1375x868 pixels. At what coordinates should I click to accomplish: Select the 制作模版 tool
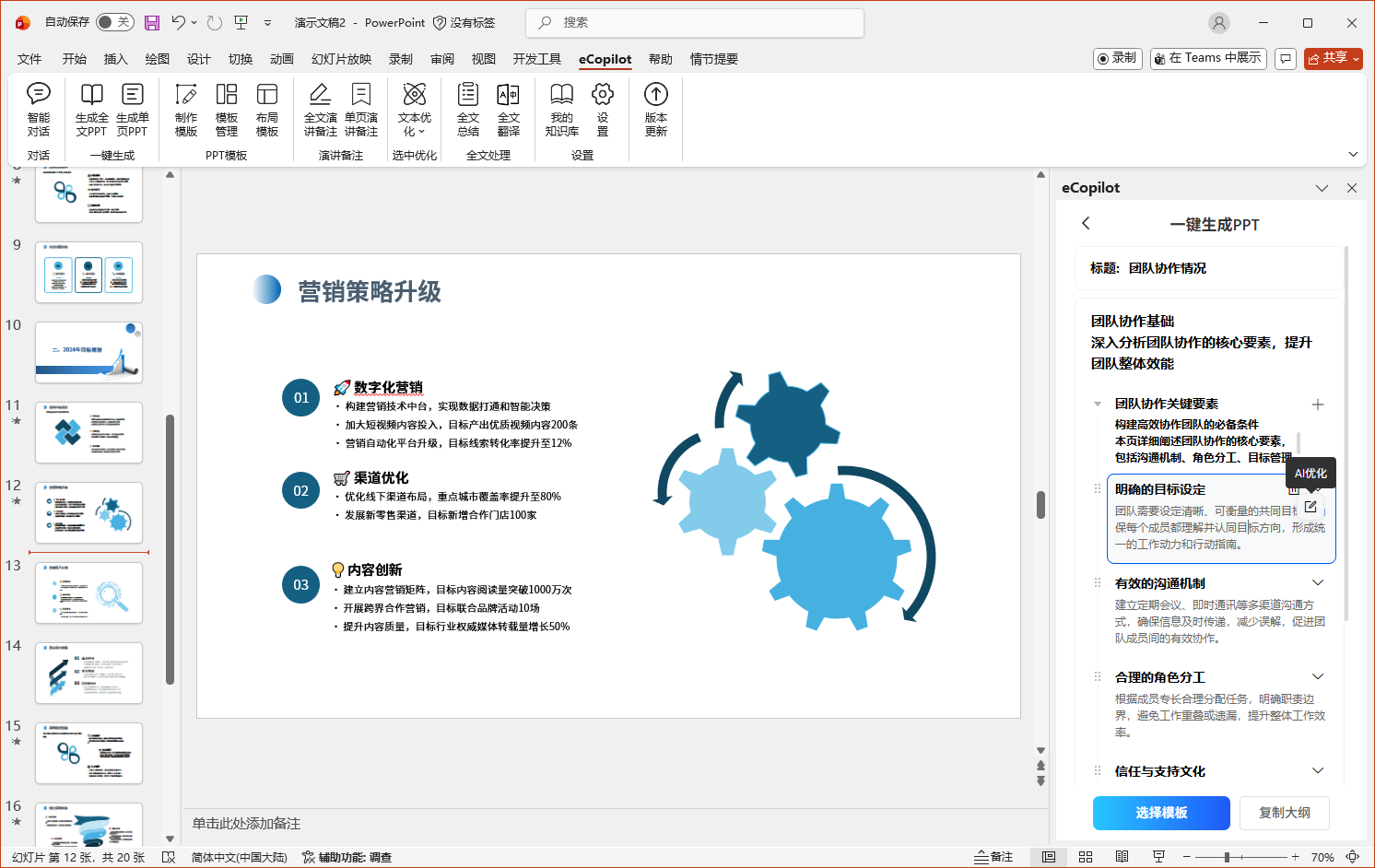(x=186, y=110)
